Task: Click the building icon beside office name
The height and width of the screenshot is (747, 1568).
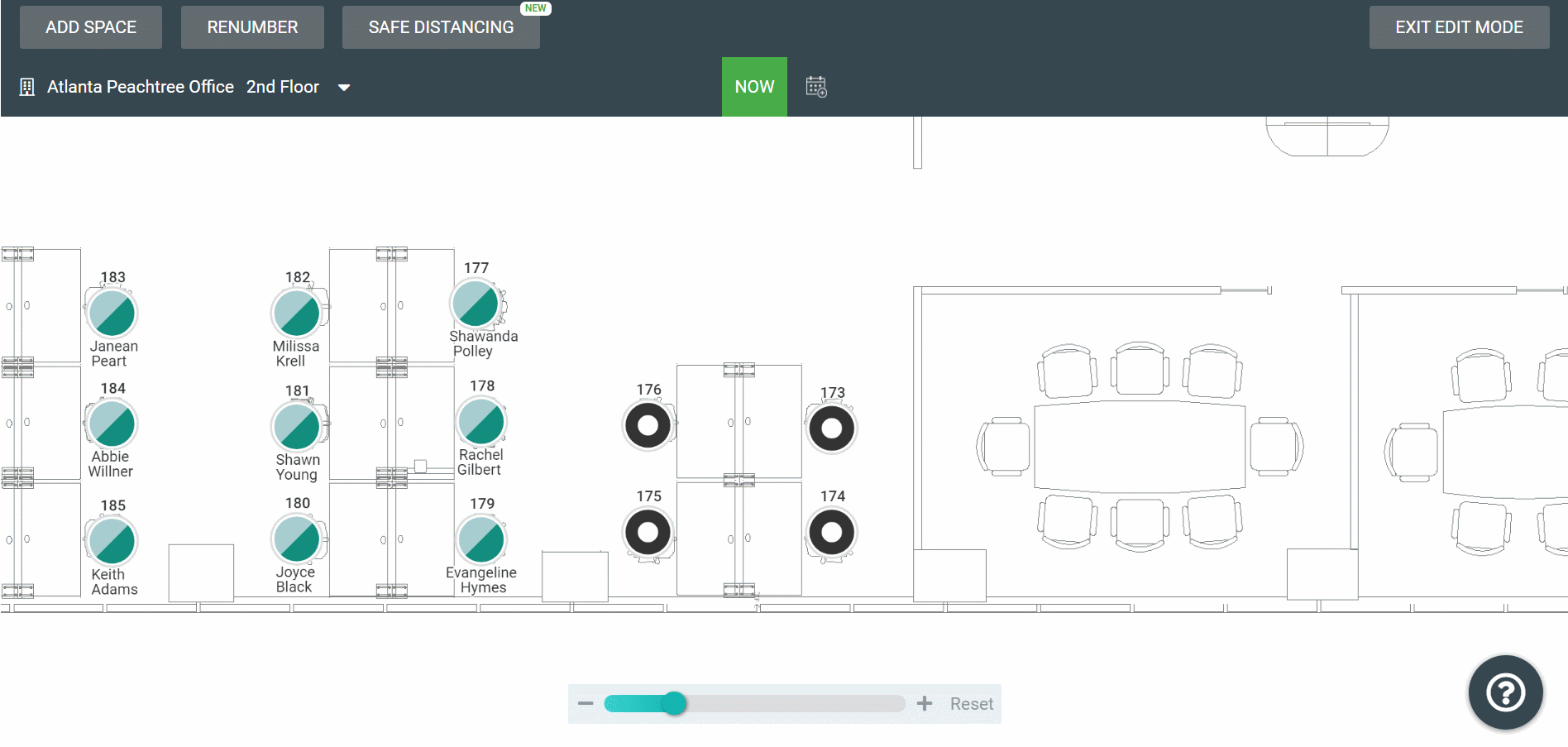Action: tap(27, 87)
